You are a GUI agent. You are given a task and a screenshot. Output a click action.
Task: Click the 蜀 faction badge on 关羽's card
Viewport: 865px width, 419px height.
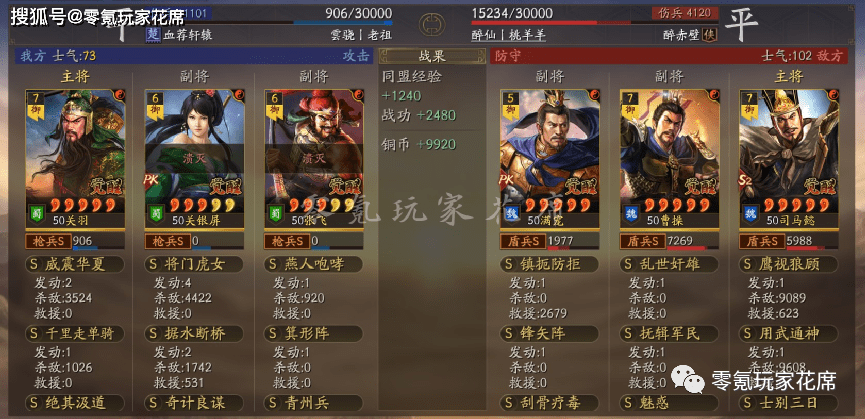click(x=36, y=214)
